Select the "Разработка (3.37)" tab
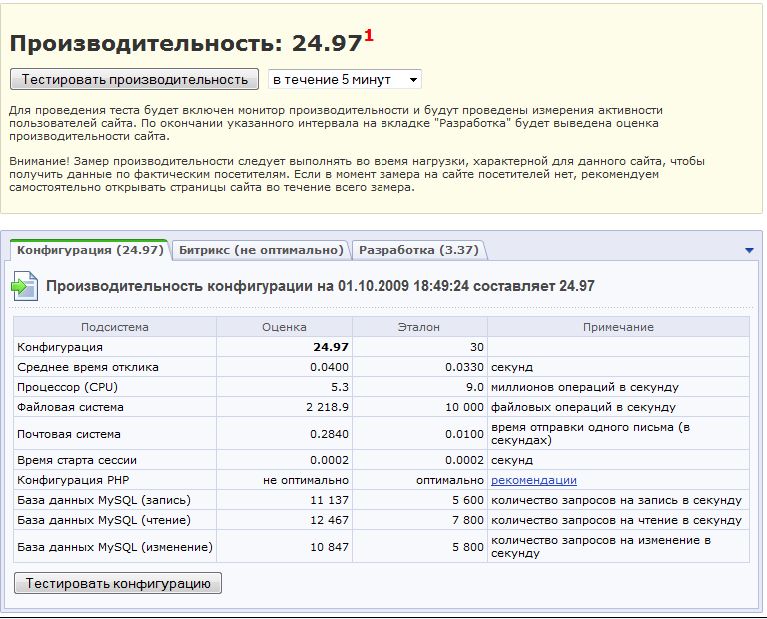The image size is (767, 619). (x=418, y=250)
